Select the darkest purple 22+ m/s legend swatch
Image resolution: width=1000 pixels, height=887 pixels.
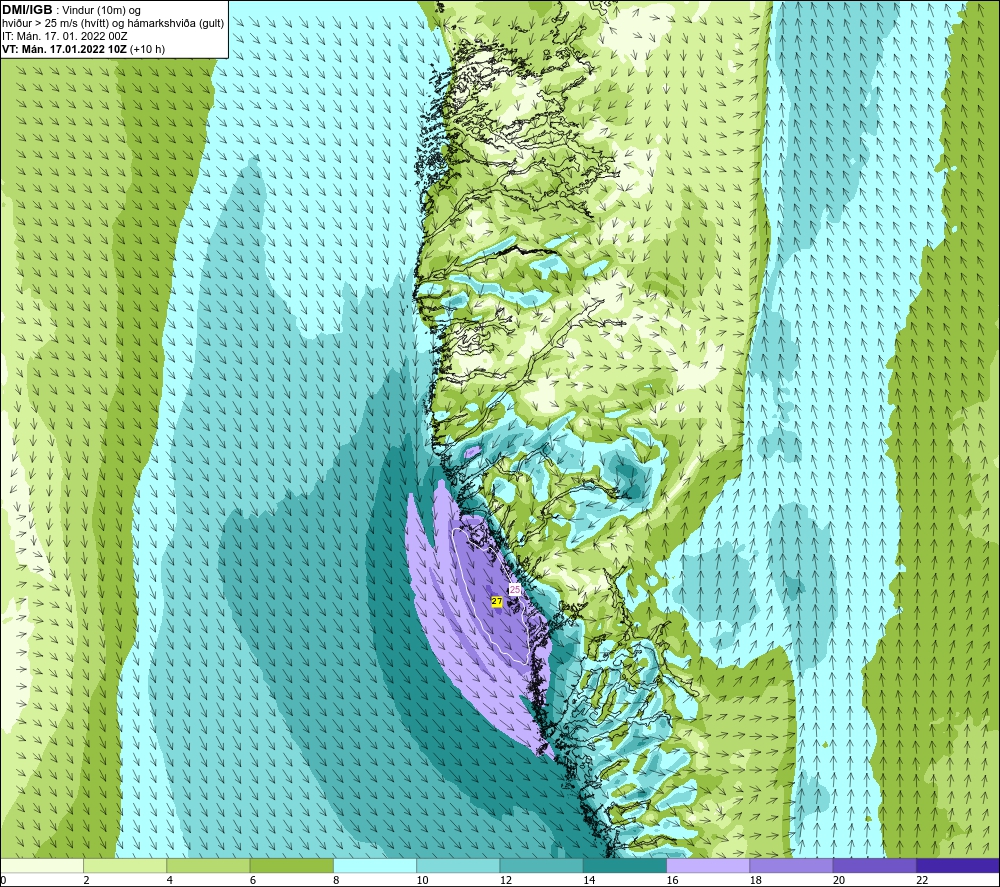click(958, 865)
